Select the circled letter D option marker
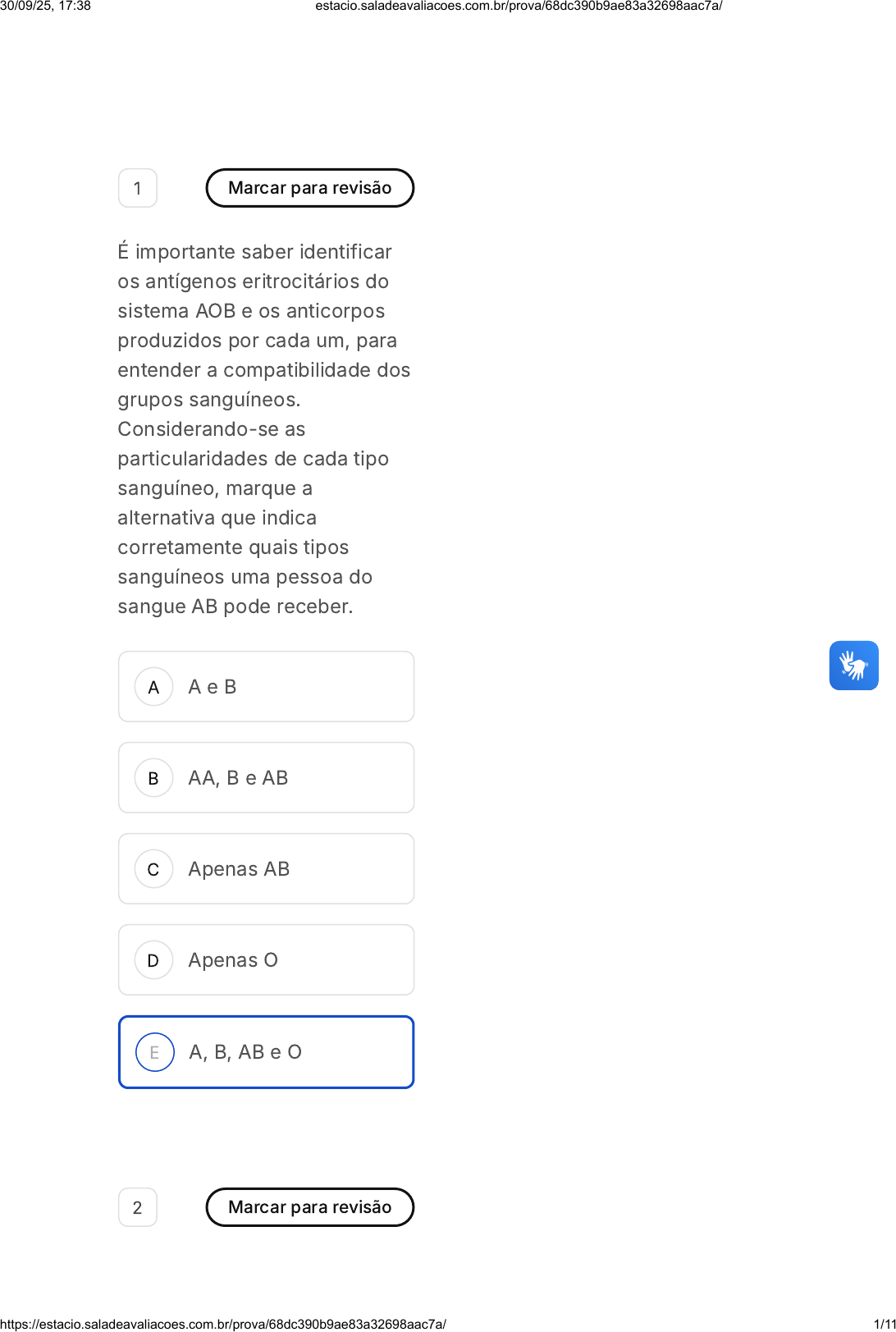This screenshot has height=1332, width=896. pyautogui.click(x=153, y=960)
